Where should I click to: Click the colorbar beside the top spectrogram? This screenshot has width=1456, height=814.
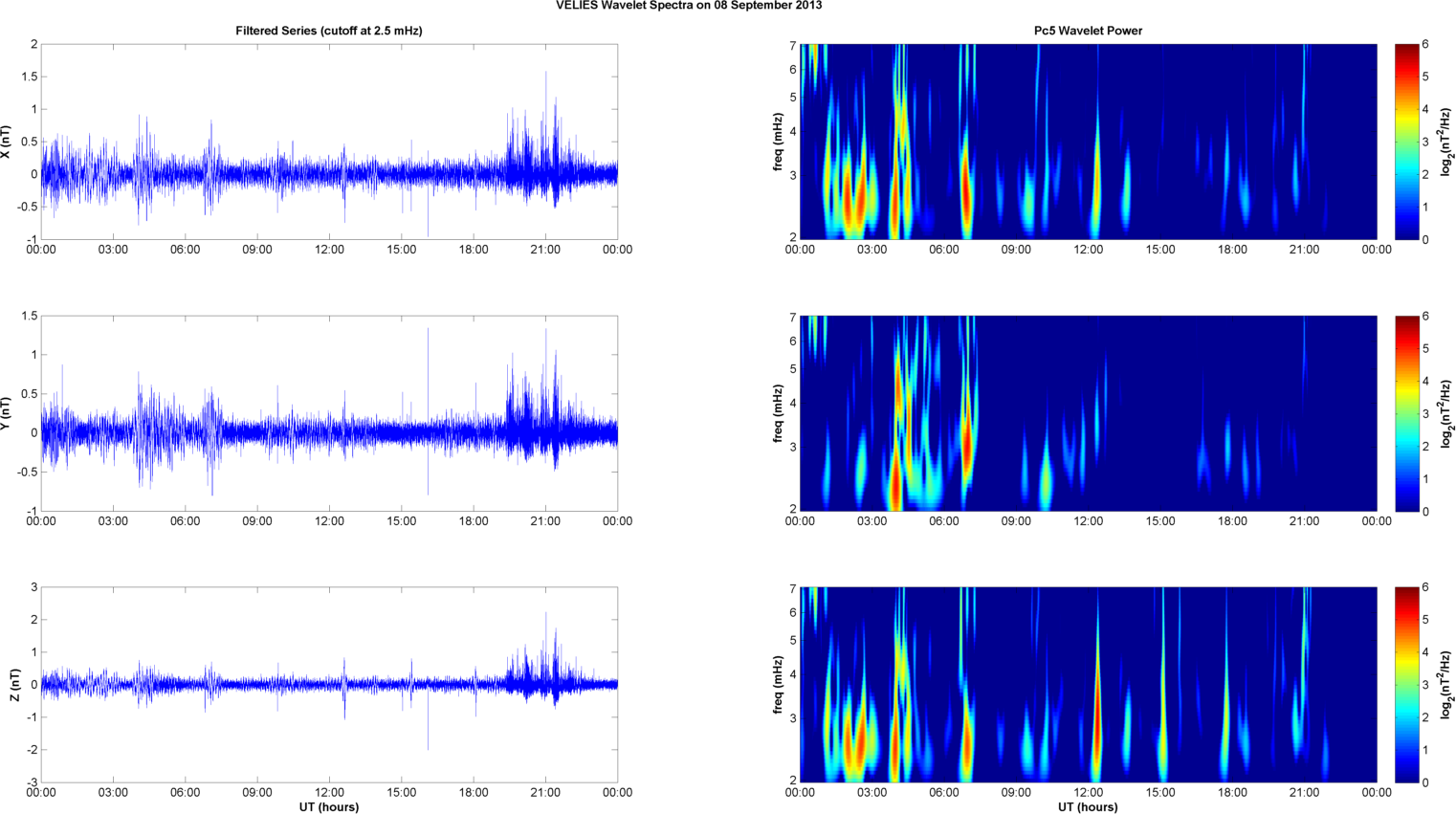[1406, 142]
